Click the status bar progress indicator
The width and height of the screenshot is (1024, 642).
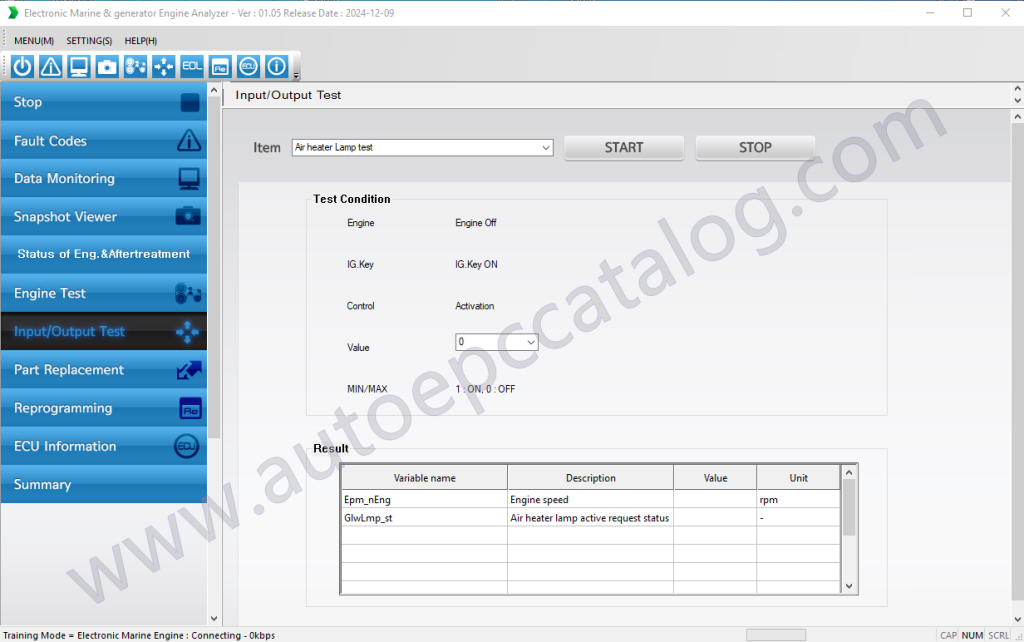[x=776, y=635]
